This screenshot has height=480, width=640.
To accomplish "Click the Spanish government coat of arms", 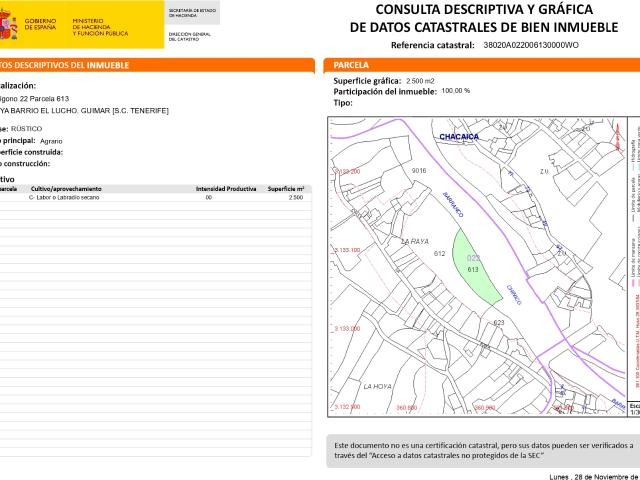I will click(x=8, y=27).
